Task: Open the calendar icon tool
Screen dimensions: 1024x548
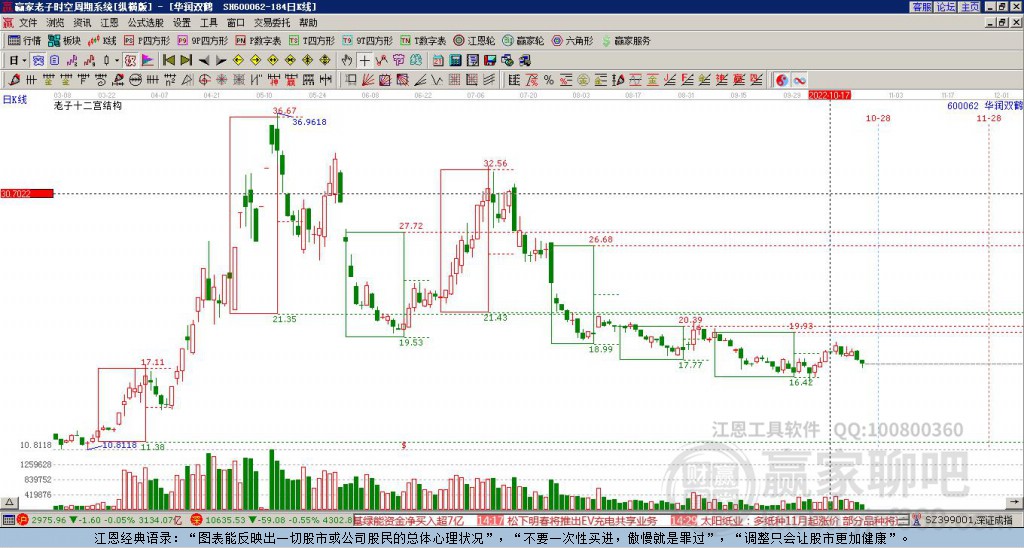Action: pos(438,61)
